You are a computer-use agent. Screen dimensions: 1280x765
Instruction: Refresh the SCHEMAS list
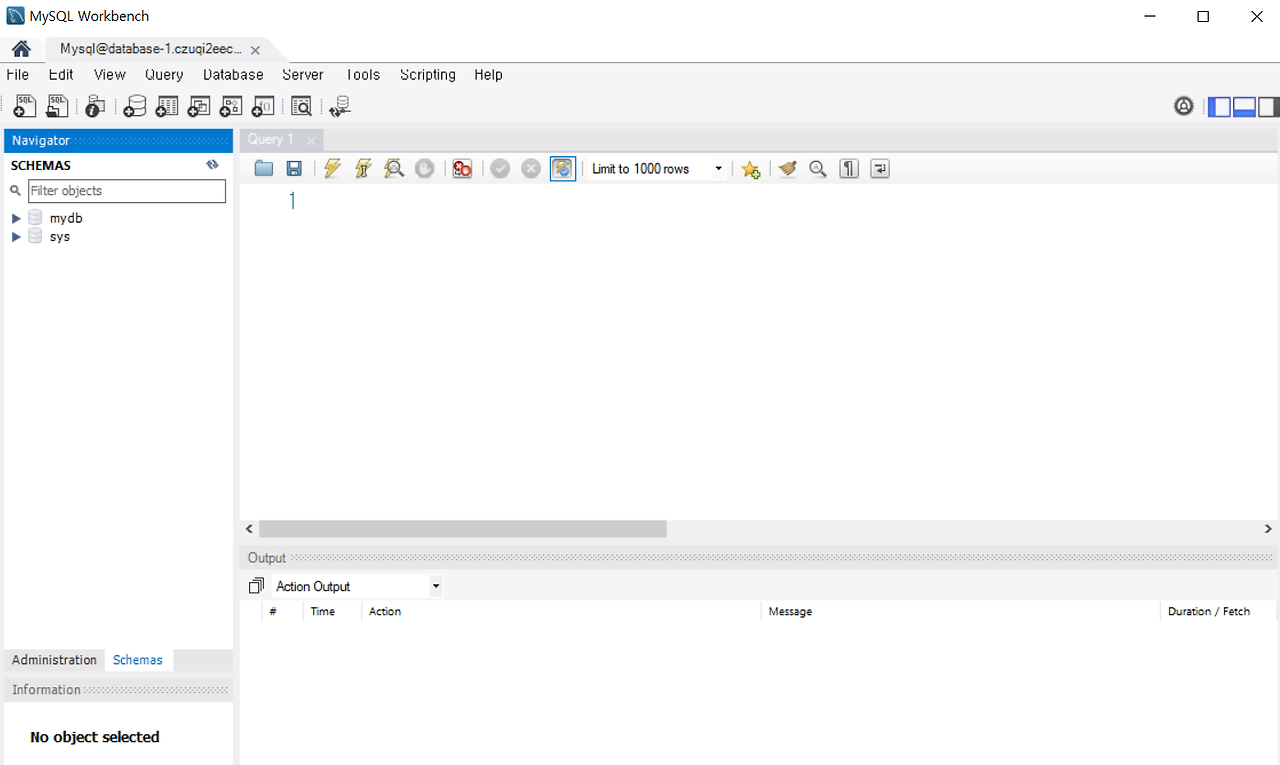click(x=212, y=165)
